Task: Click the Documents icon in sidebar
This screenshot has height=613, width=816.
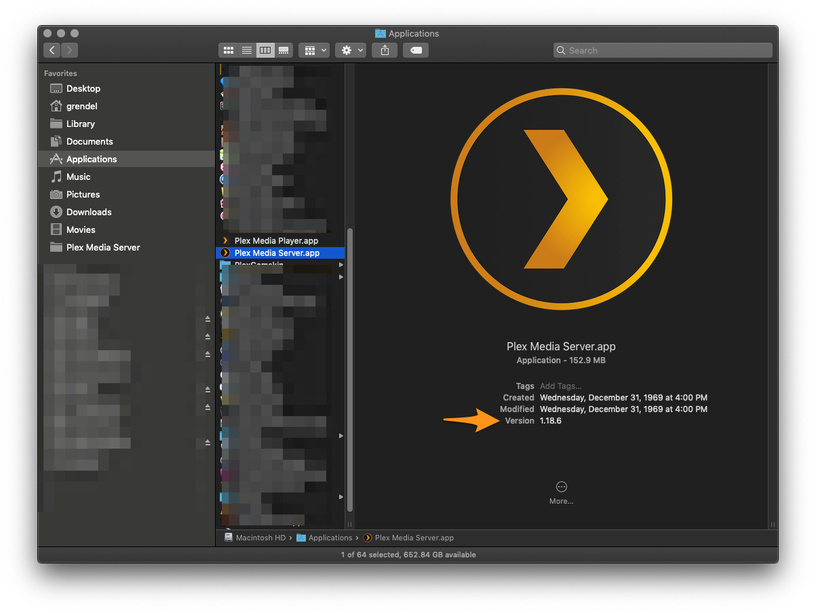Action: [56, 142]
